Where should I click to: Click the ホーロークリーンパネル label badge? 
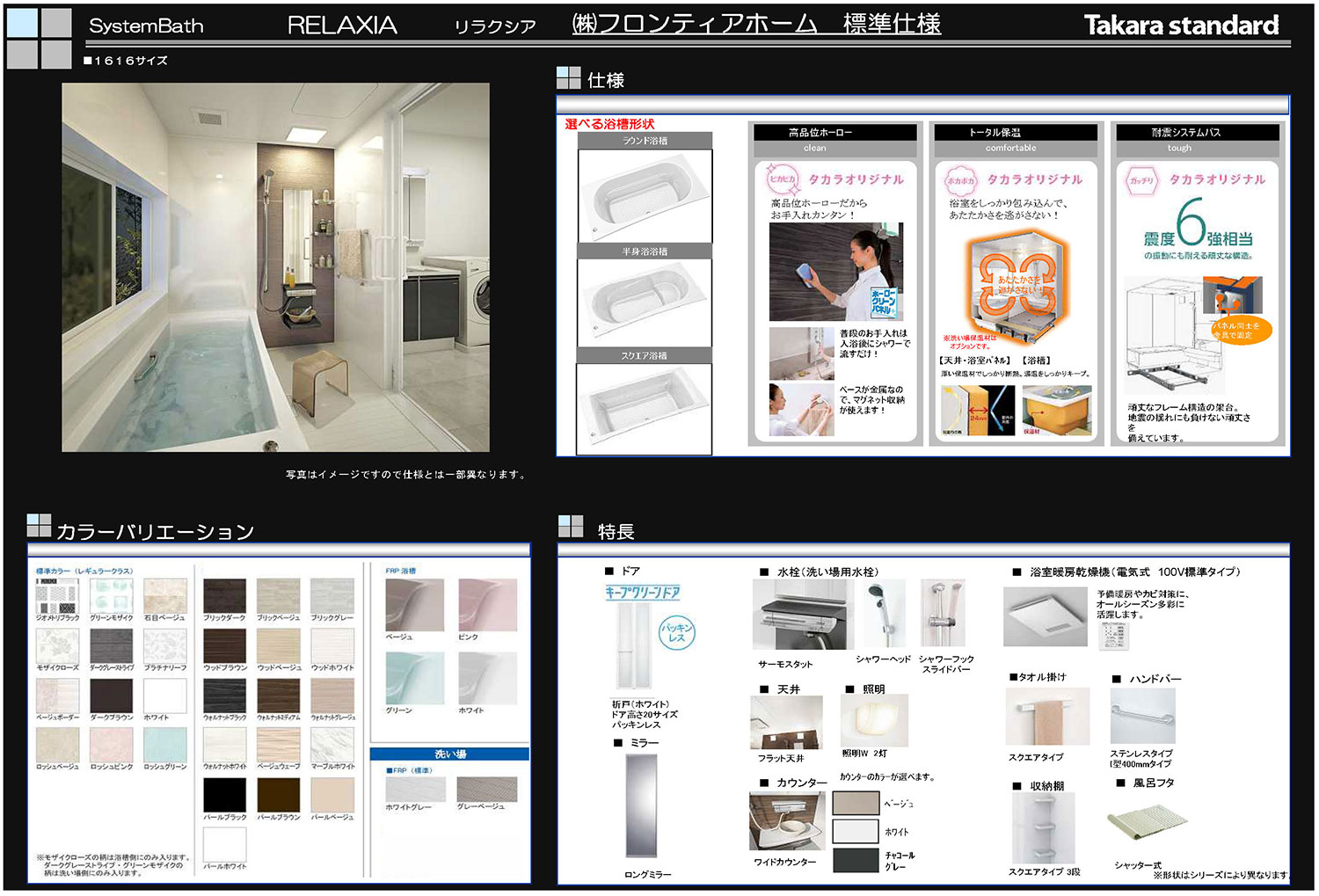[883, 302]
